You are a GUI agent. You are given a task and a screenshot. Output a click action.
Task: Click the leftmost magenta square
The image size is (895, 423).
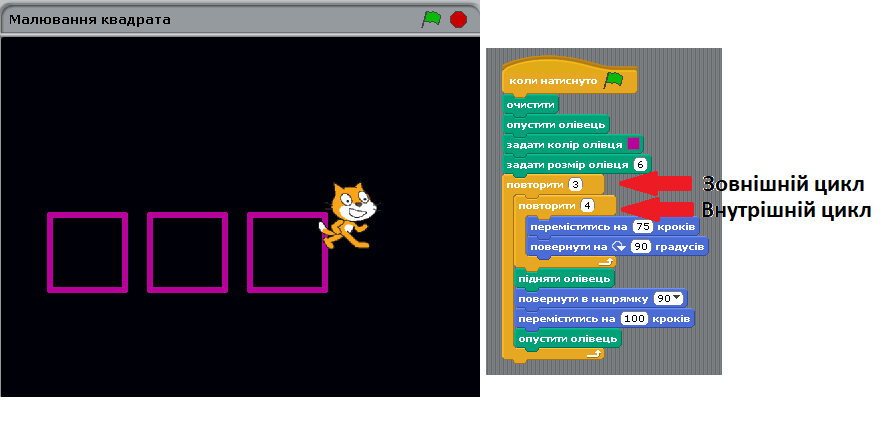point(87,252)
